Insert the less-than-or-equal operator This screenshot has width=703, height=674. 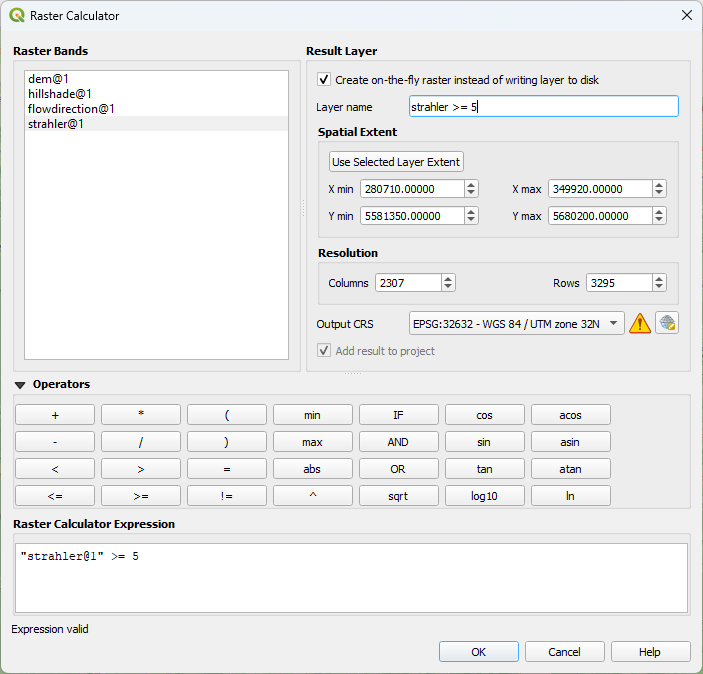(x=55, y=496)
